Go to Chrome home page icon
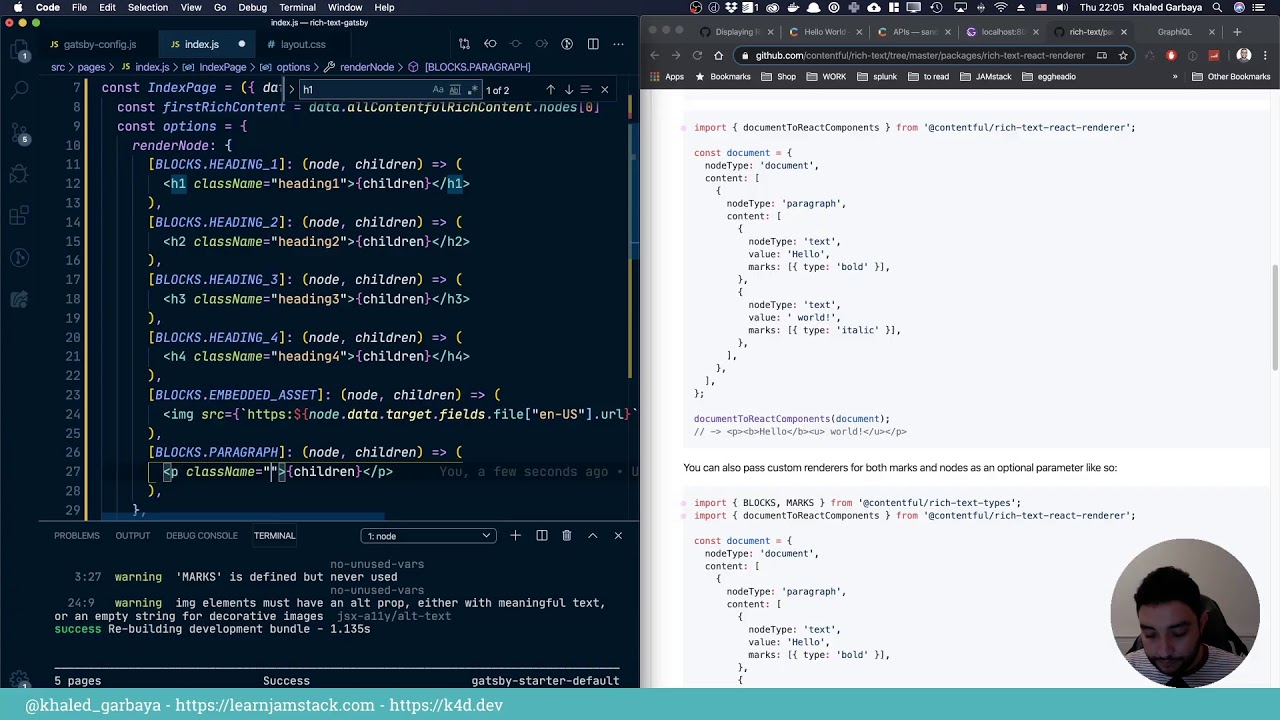 [718, 56]
